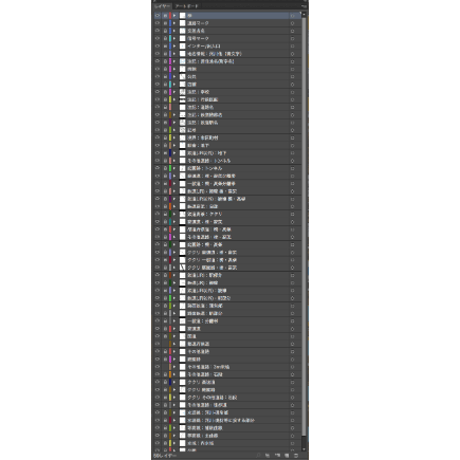Click the empty lock slot of その他道路：2m未満 layer

pos(165,367)
